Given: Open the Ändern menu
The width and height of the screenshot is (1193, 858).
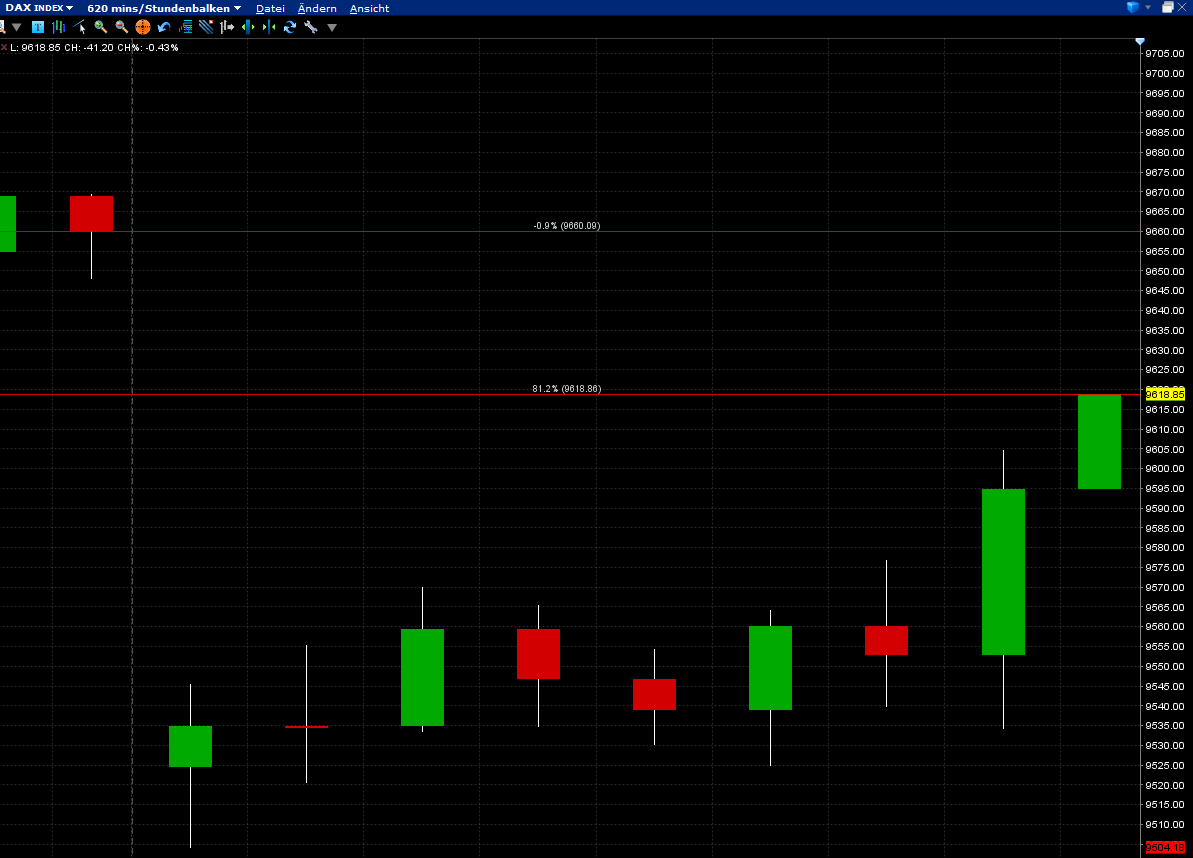Looking at the screenshot, I should point(316,8).
